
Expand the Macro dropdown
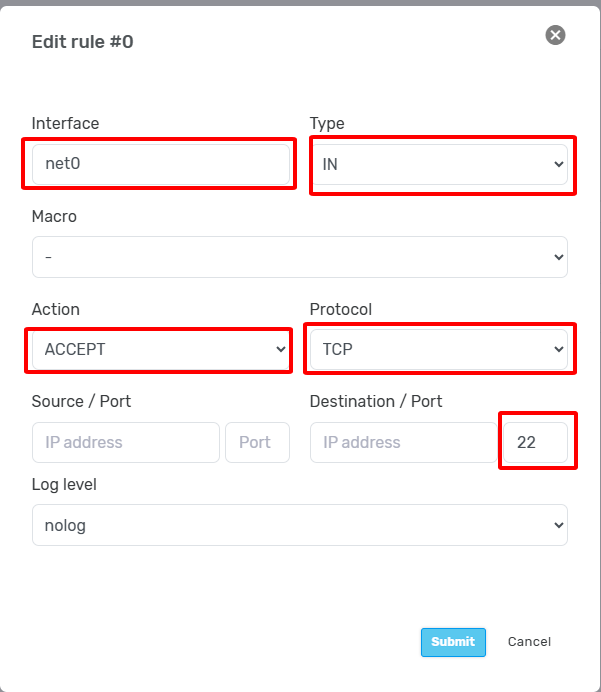pyautogui.click(x=299, y=257)
